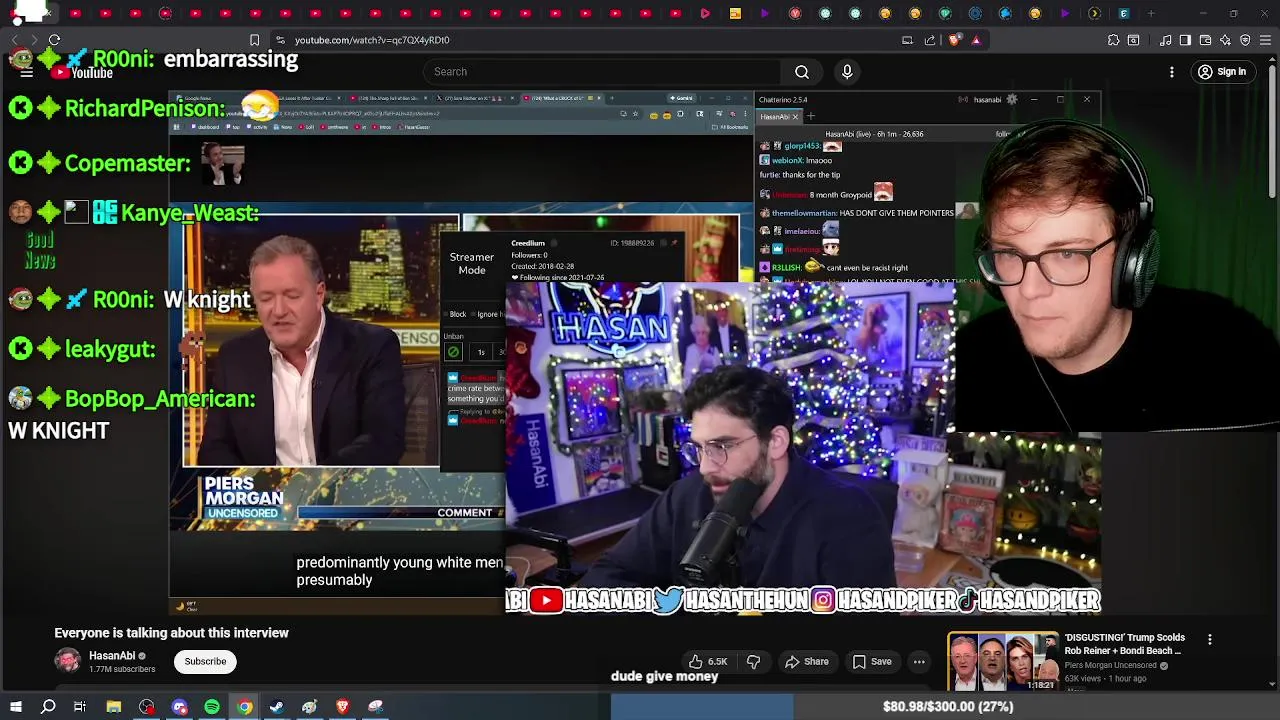Open the Extensions puzzle icon
This screenshot has height=720, width=1280.
(1113, 40)
